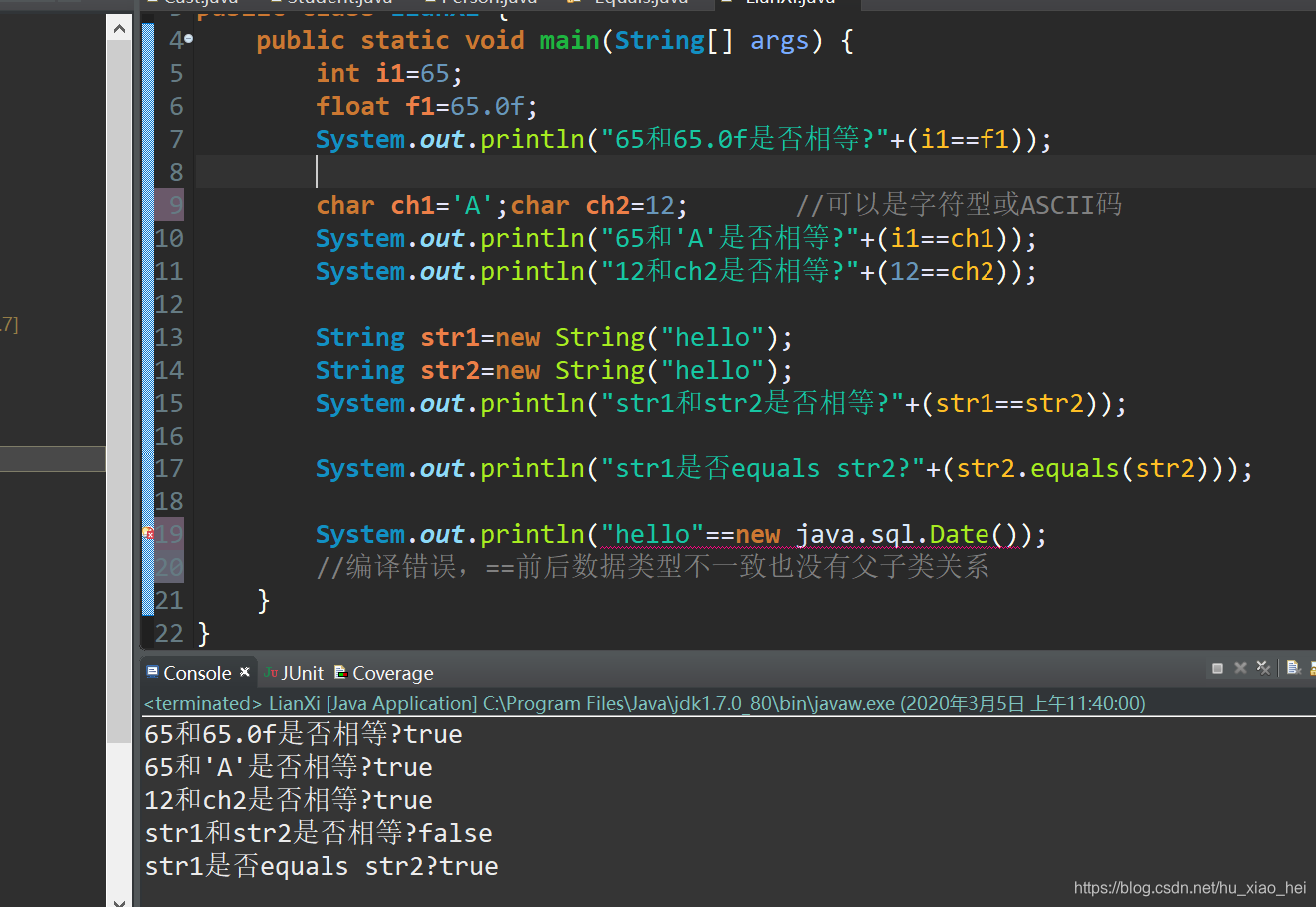Close the Console tab with its X
Image resolution: width=1316 pixels, height=907 pixels.
pos(245,672)
